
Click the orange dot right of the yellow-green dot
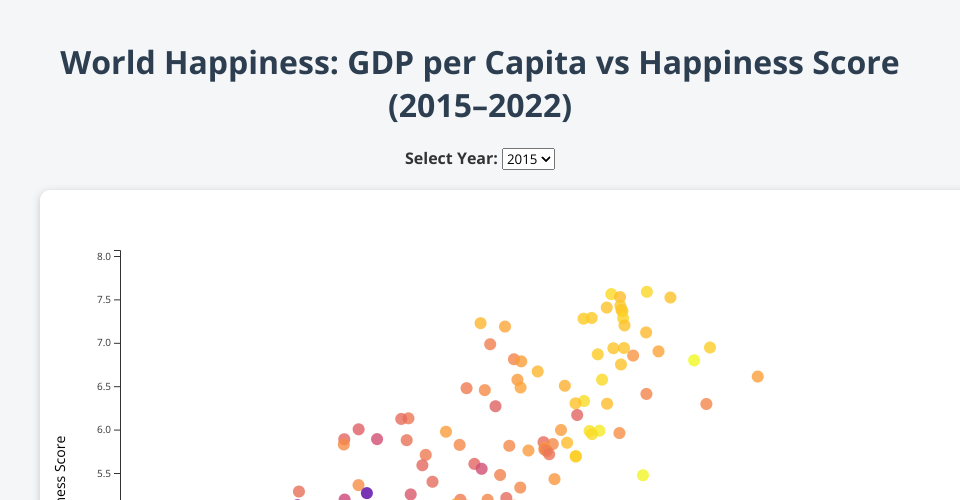point(710,347)
